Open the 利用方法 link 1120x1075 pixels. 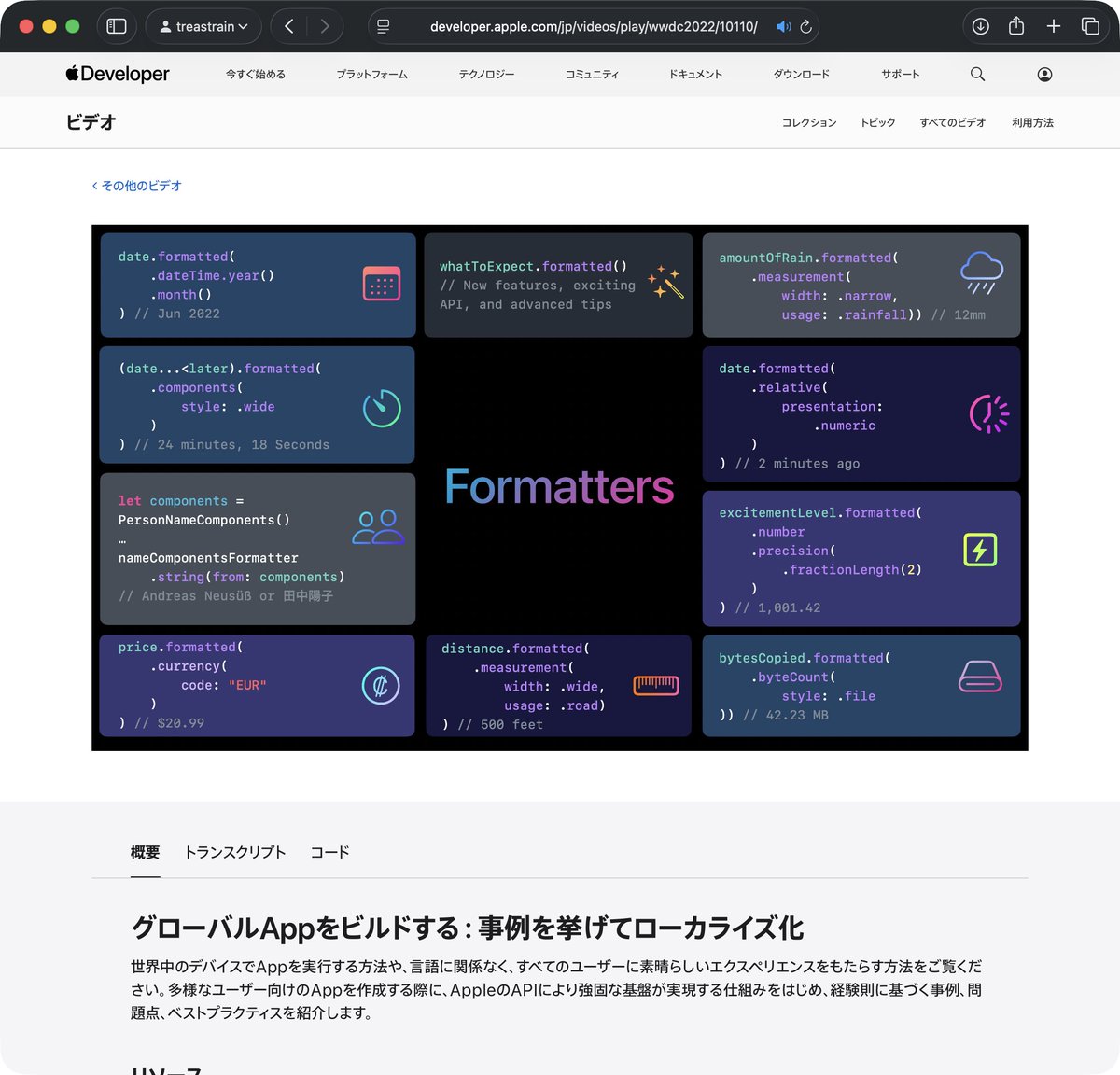click(x=1032, y=122)
